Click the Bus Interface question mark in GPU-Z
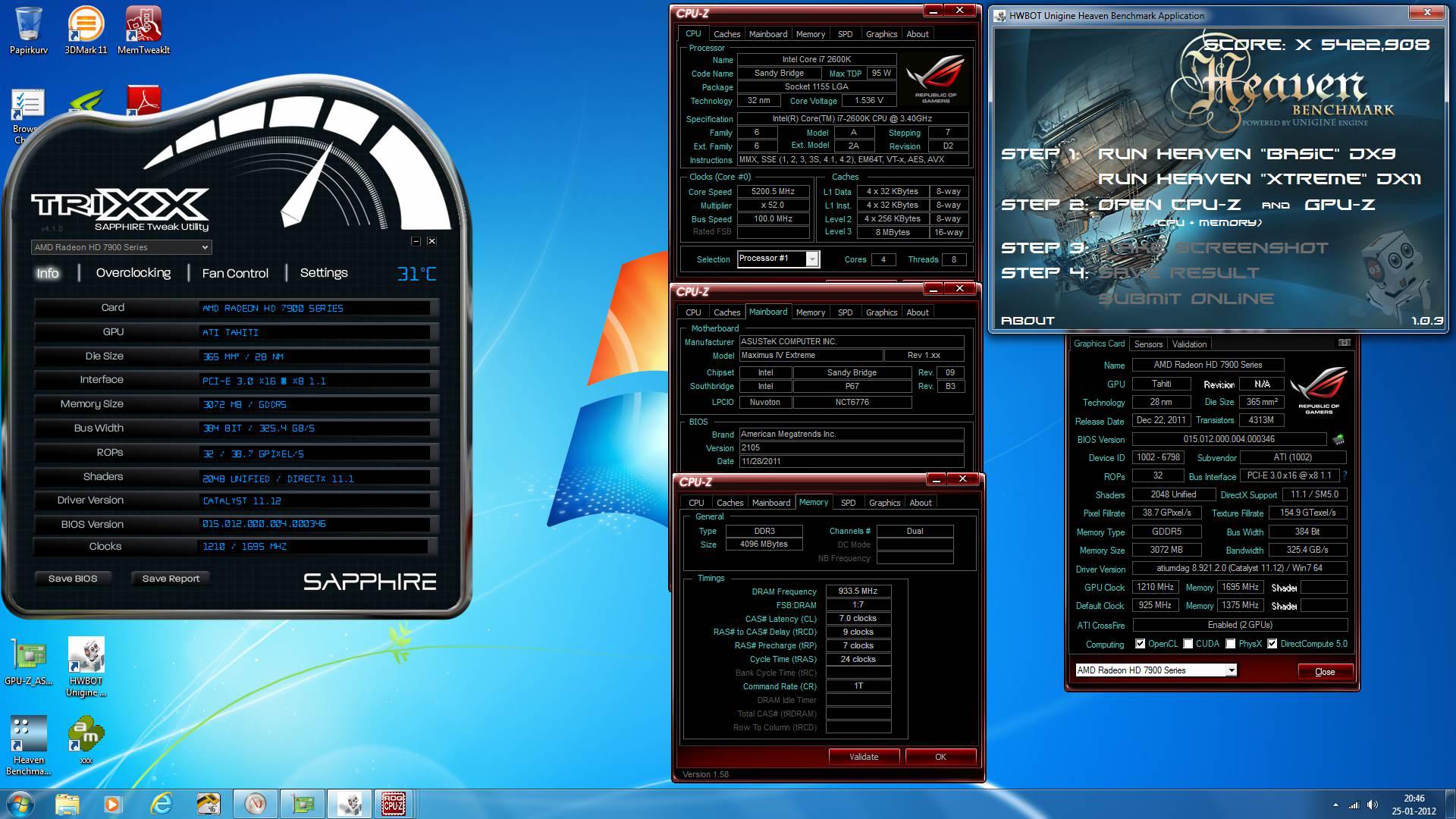The image size is (1456, 819). (1345, 475)
